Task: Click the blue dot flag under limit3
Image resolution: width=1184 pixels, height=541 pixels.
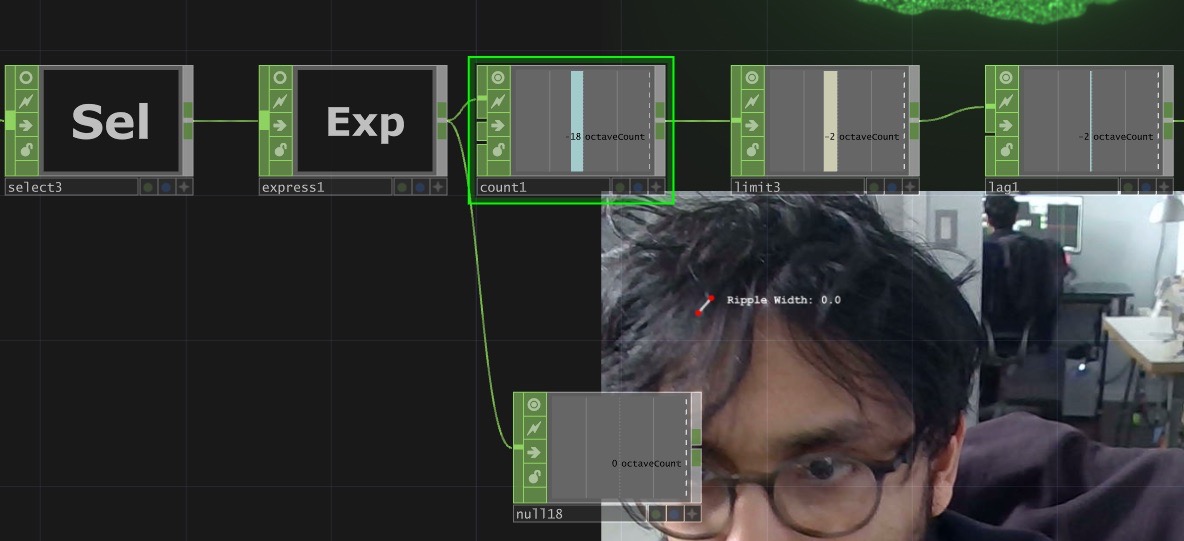Action: pyautogui.click(x=893, y=187)
